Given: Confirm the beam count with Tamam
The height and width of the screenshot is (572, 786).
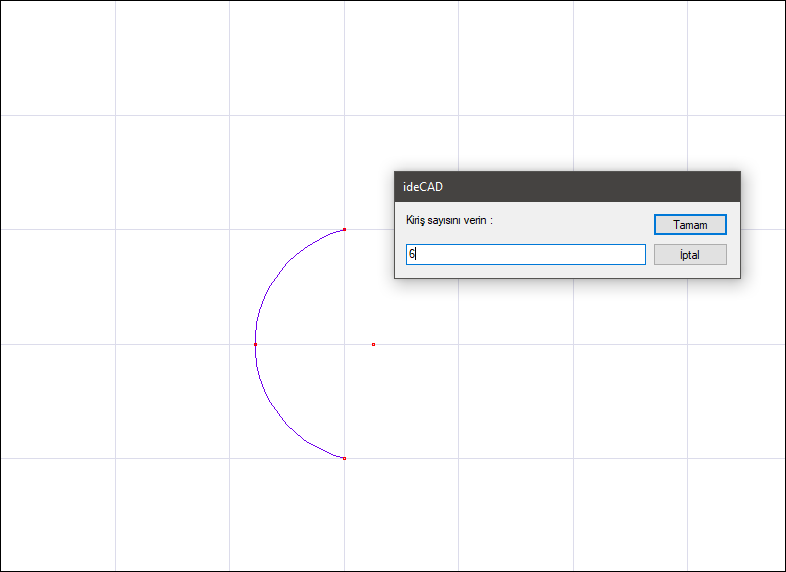Looking at the screenshot, I should pos(690,225).
